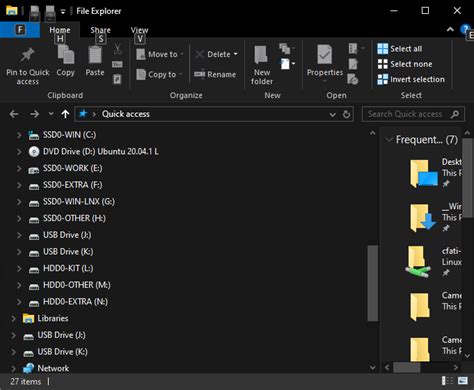Click the Copy path icon
Image resolution: width=474 pixels, height=390 pixels.
[117, 64]
